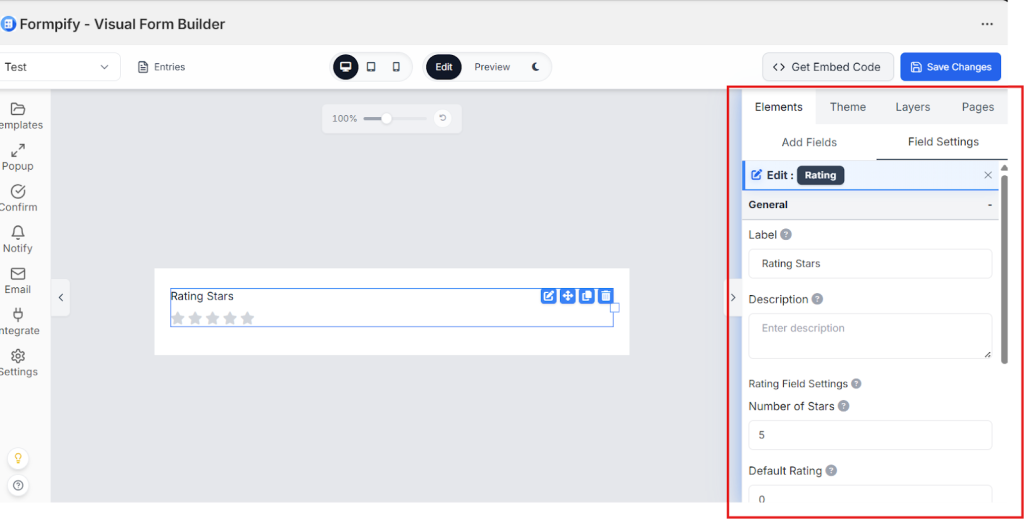Collapse the General section

coord(989,205)
